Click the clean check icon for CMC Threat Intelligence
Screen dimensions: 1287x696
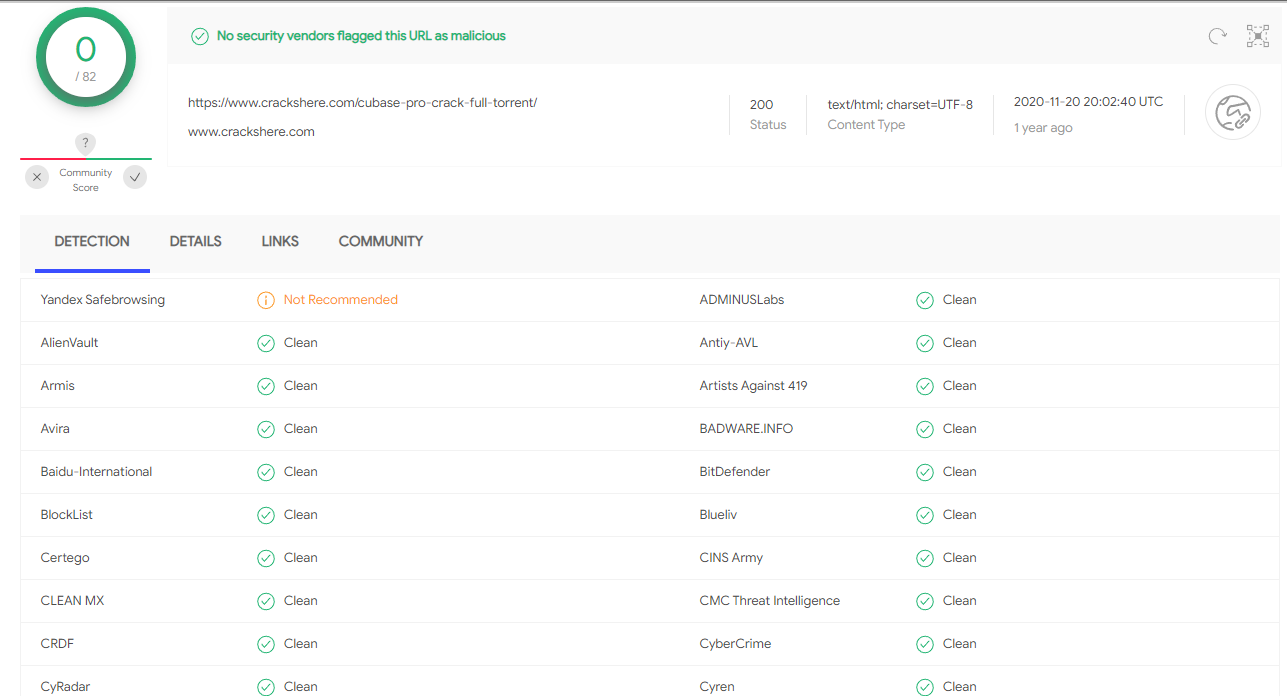pos(925,601)
